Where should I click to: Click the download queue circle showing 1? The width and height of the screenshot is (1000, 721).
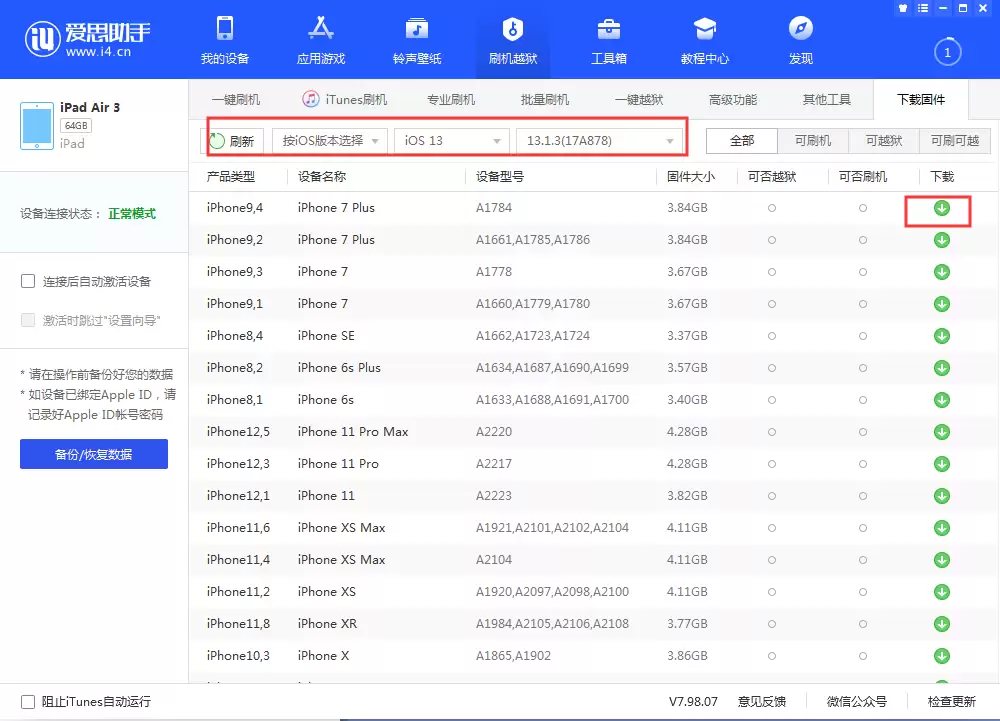click(947, 52)
